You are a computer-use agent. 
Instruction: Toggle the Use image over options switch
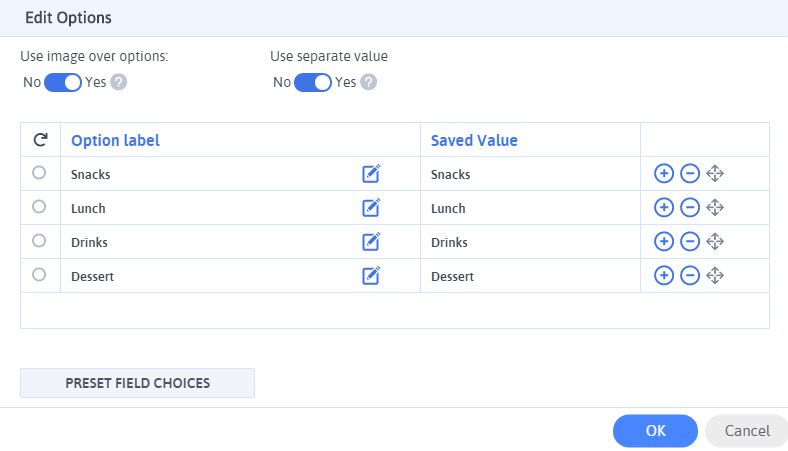click(x=63, y=82)
